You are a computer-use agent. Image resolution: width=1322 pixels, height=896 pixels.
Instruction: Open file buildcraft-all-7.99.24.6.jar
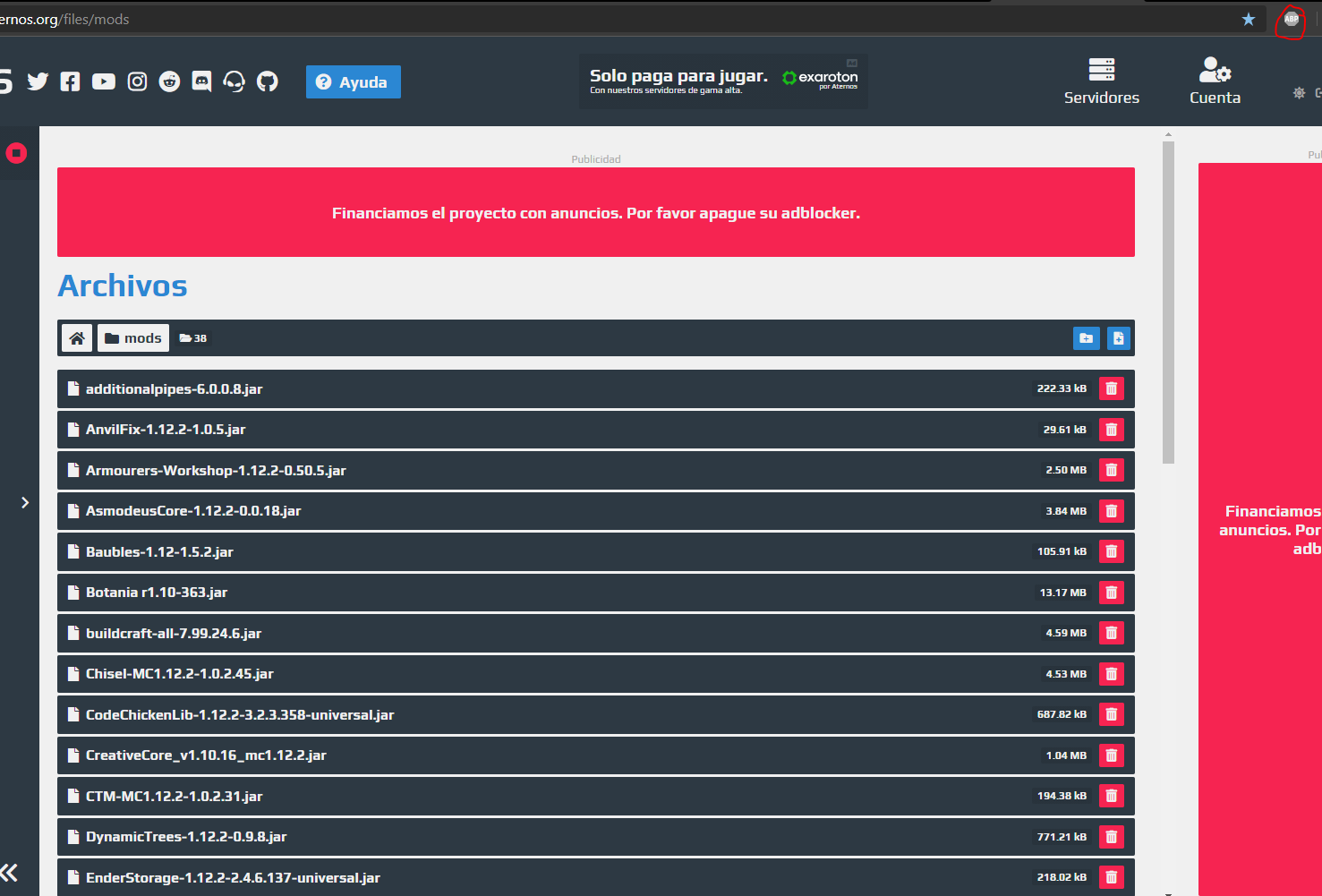point(596,633)
